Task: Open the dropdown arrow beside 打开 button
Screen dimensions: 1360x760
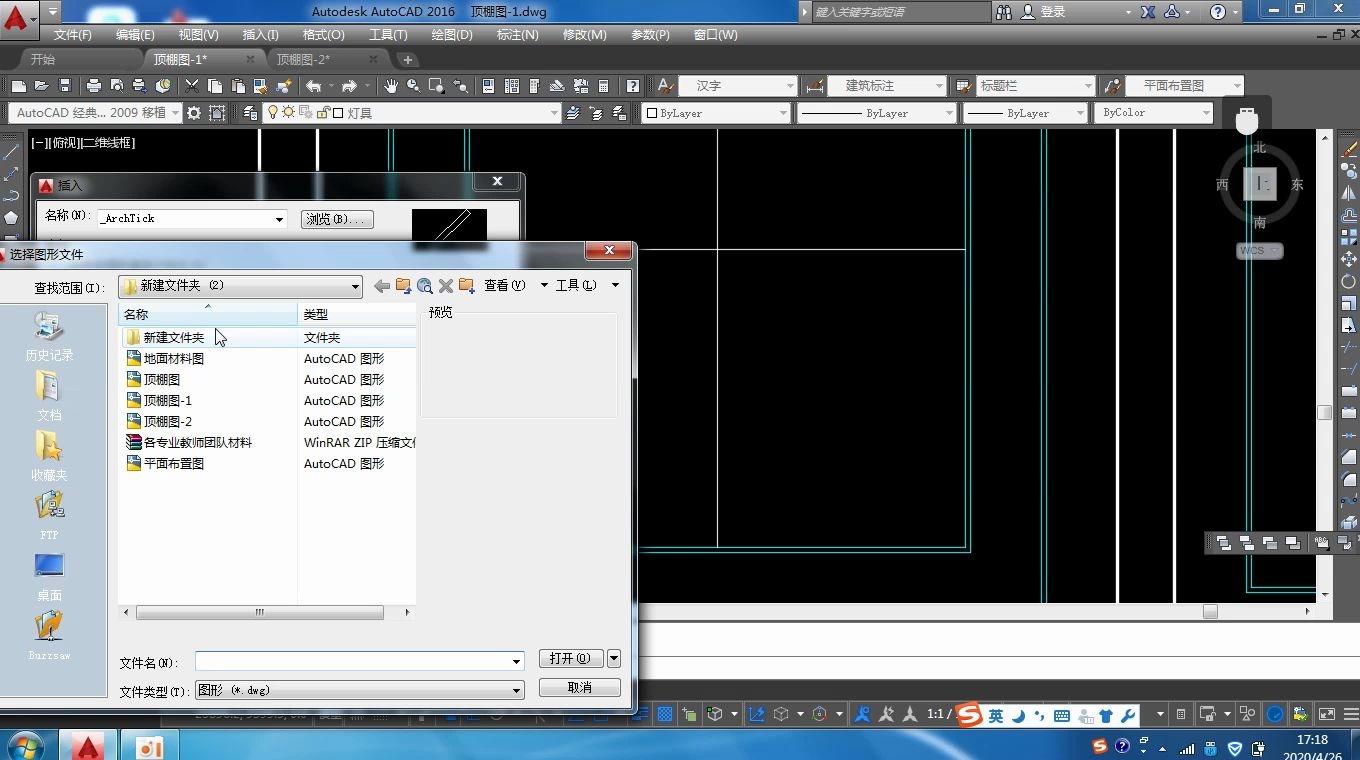Action: 614,658
